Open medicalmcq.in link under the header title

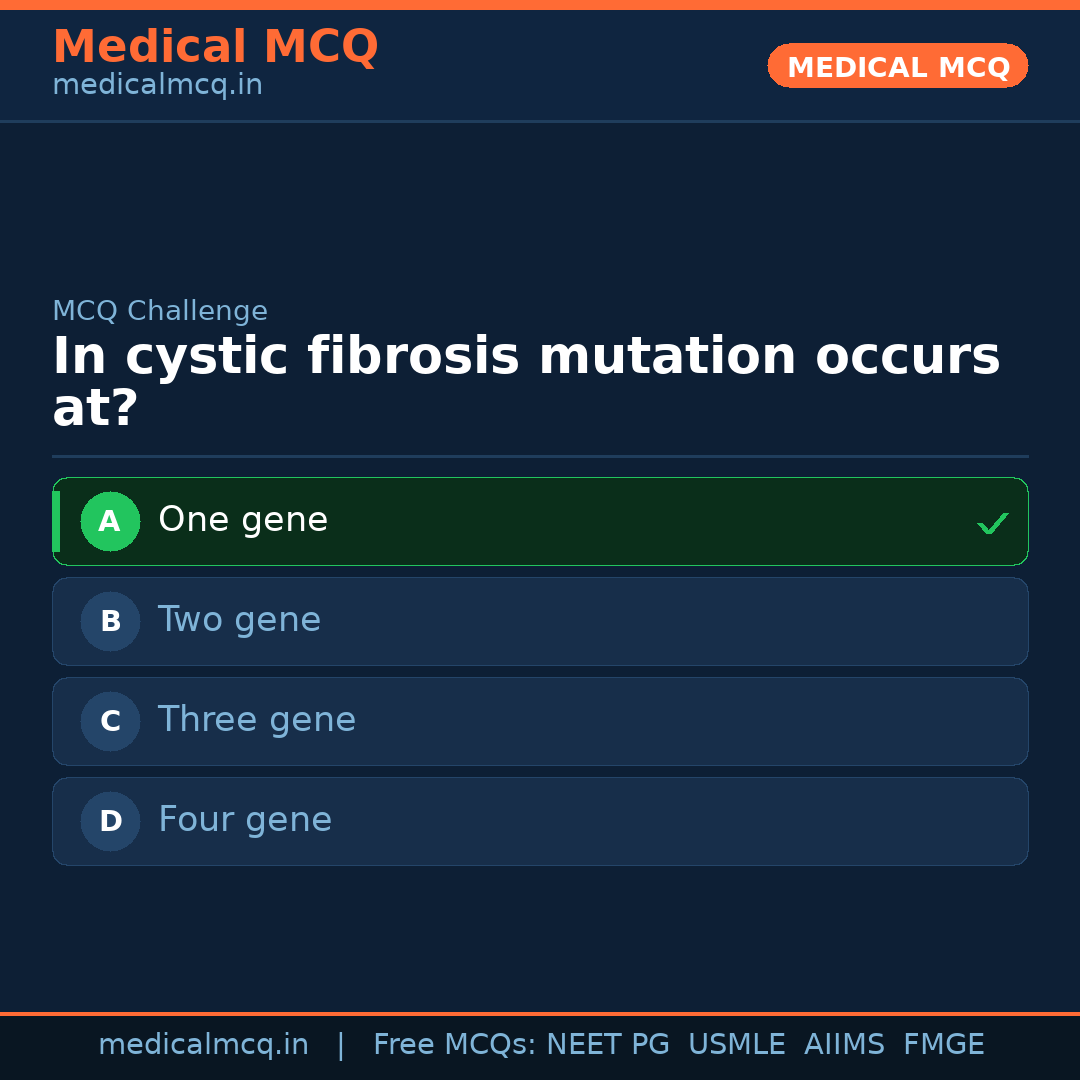(157, 86)
